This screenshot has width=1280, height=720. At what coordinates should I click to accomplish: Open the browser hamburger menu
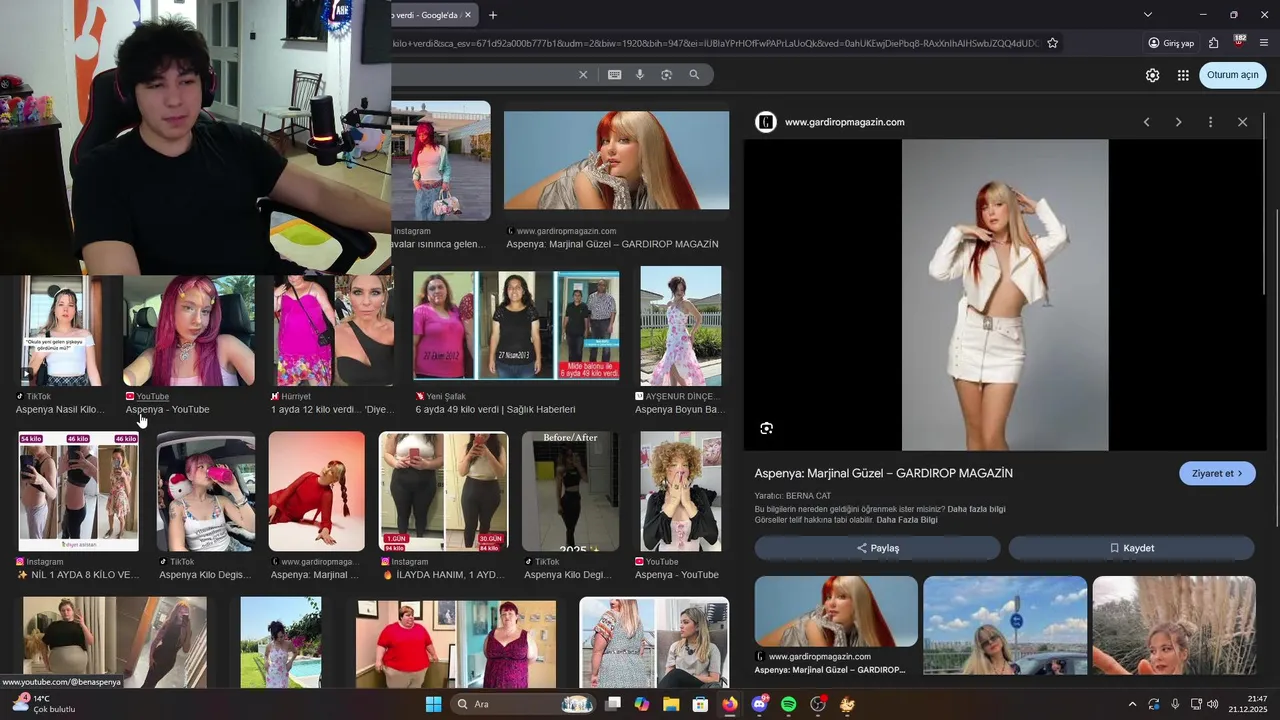tap(1264, 43)
